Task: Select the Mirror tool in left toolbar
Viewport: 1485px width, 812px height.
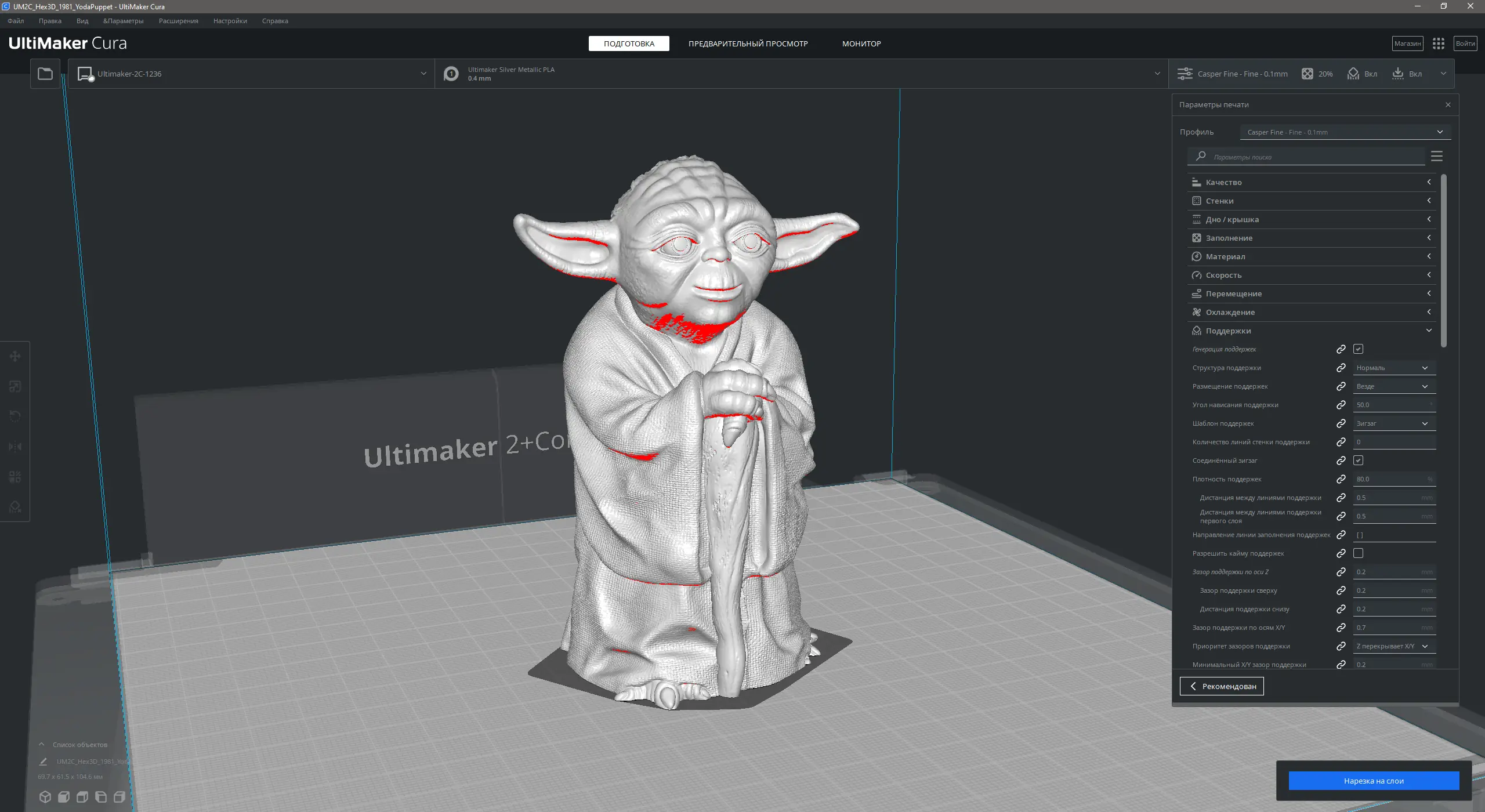Action: (15, 447)
